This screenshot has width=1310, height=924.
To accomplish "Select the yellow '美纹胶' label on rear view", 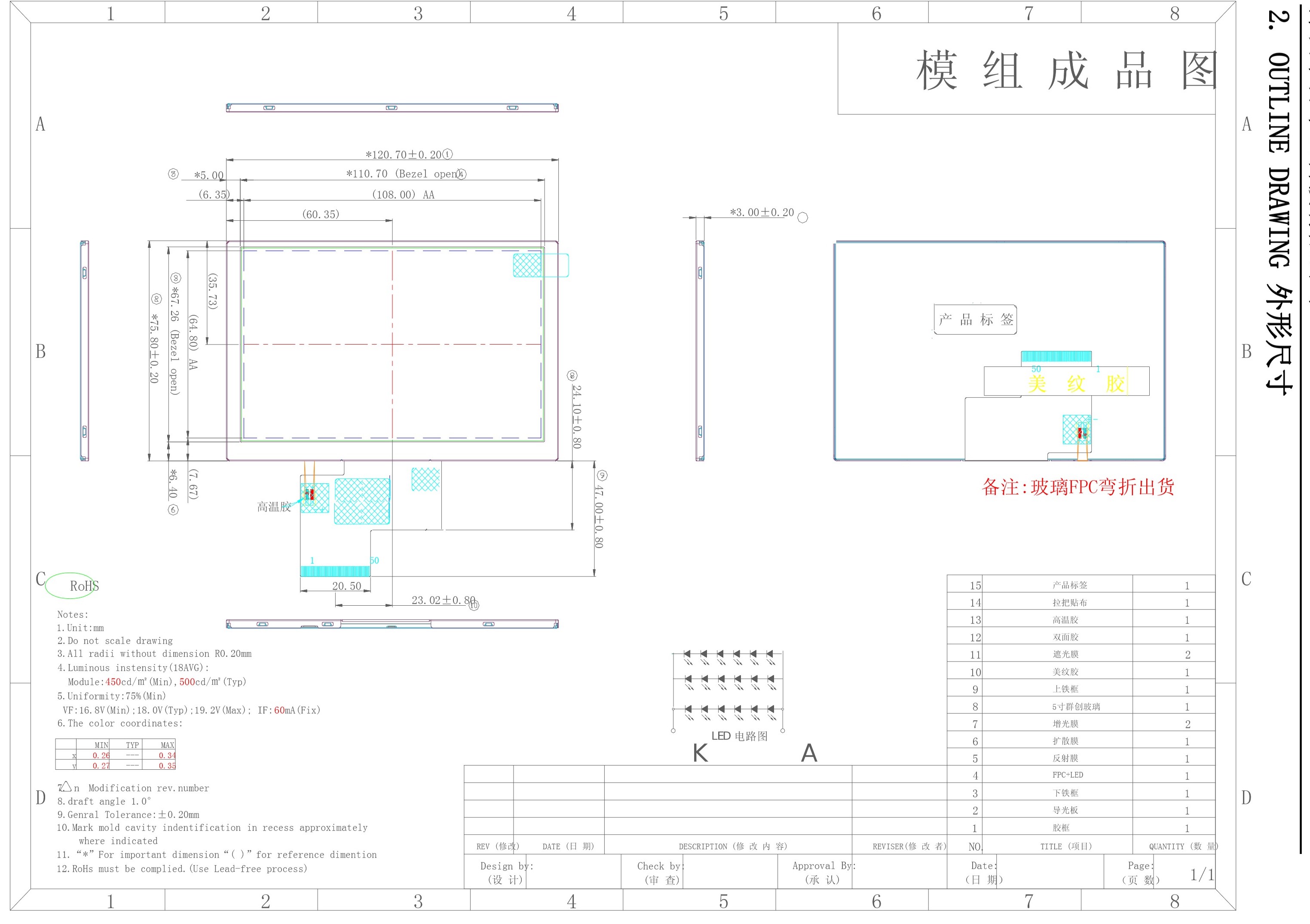I will click(1076, 383).
